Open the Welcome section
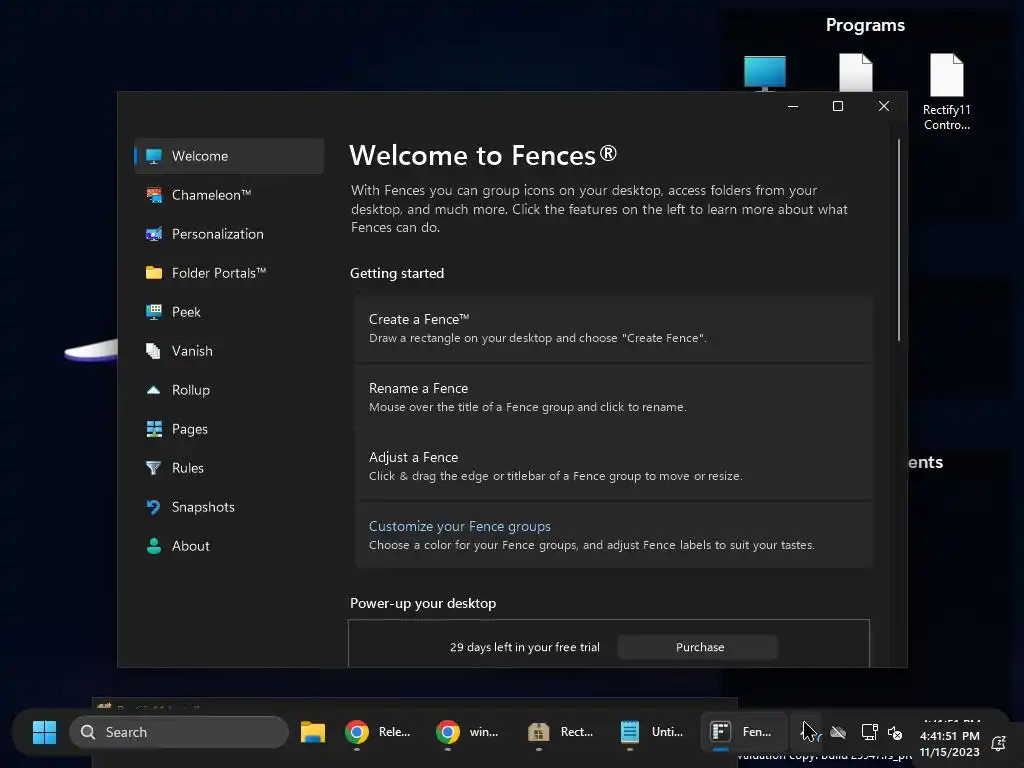The width and height of the screenshot is (1024, 768). tap(229, 156)
